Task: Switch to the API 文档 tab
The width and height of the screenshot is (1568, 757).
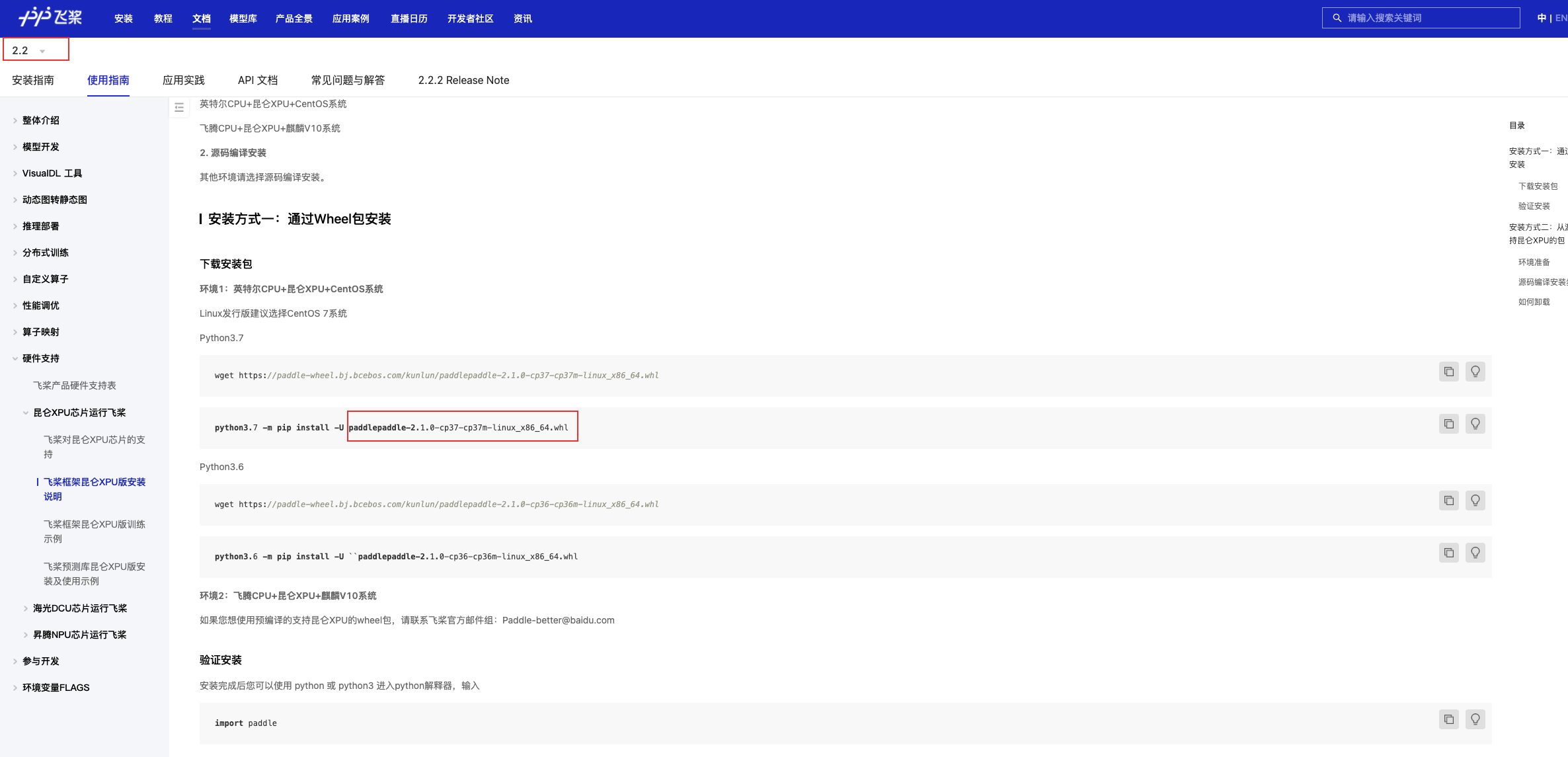Action: coord(258,80)
